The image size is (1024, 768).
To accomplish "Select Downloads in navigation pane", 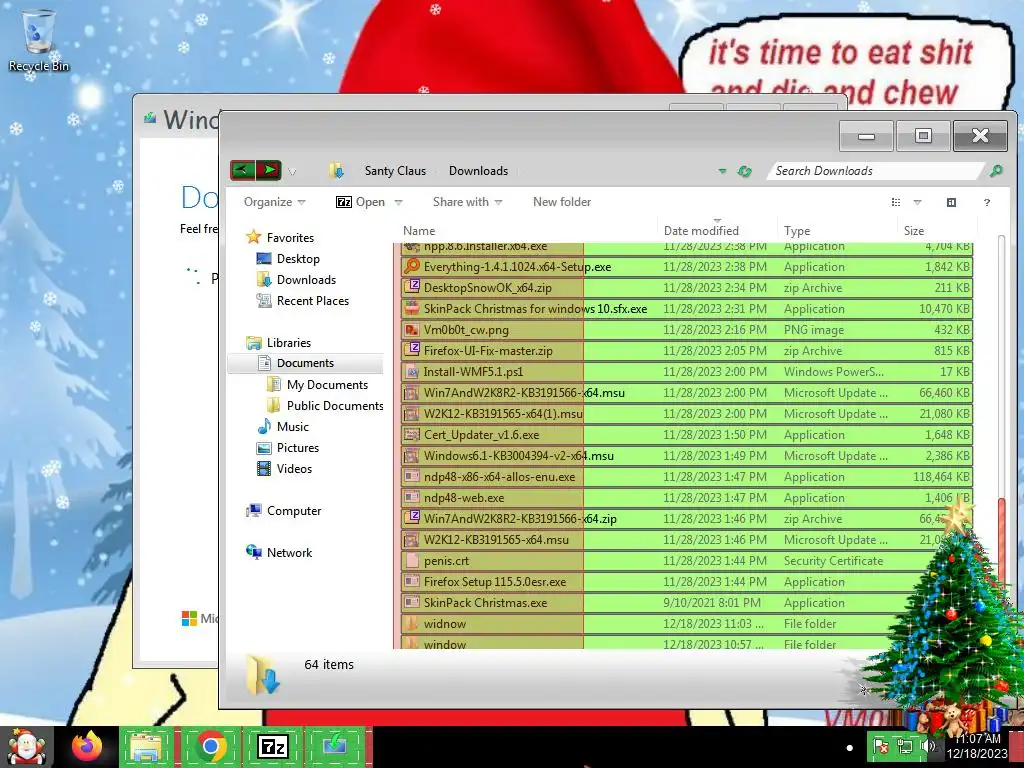I will point(296,280).
